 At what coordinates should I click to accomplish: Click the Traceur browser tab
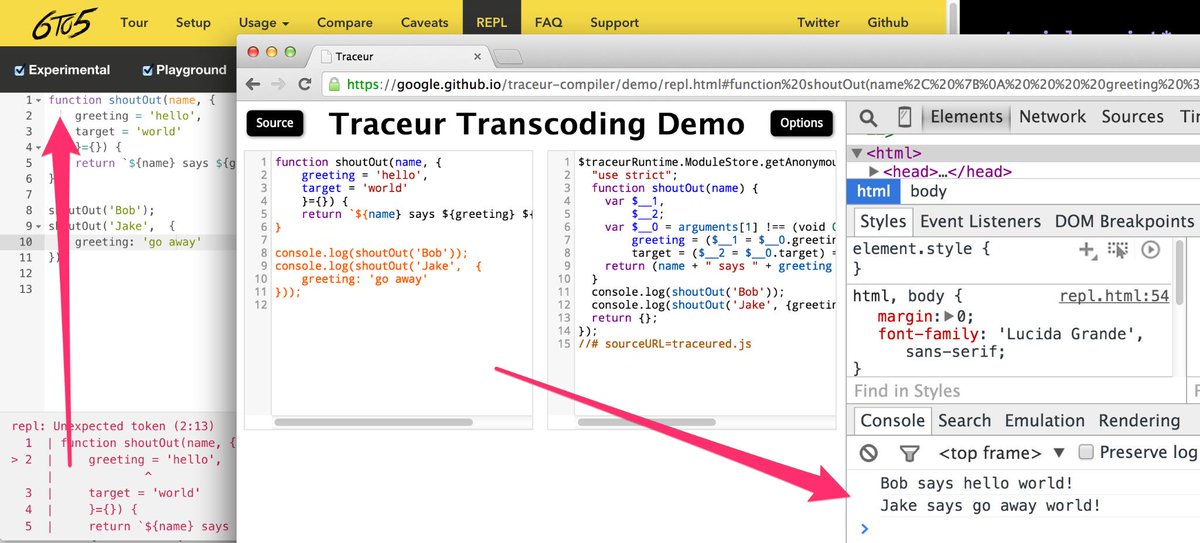tap(400, 56)
